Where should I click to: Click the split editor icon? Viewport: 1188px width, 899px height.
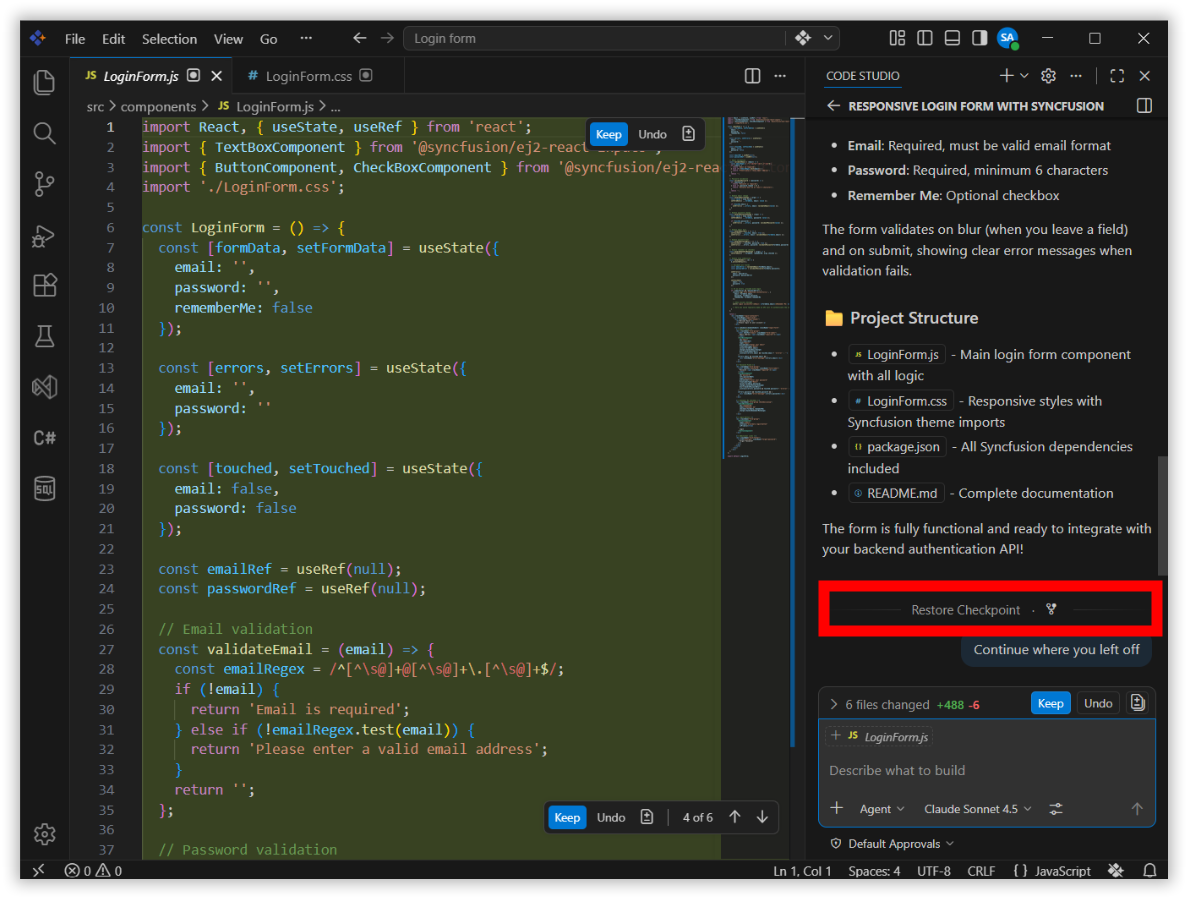(752, 76)
